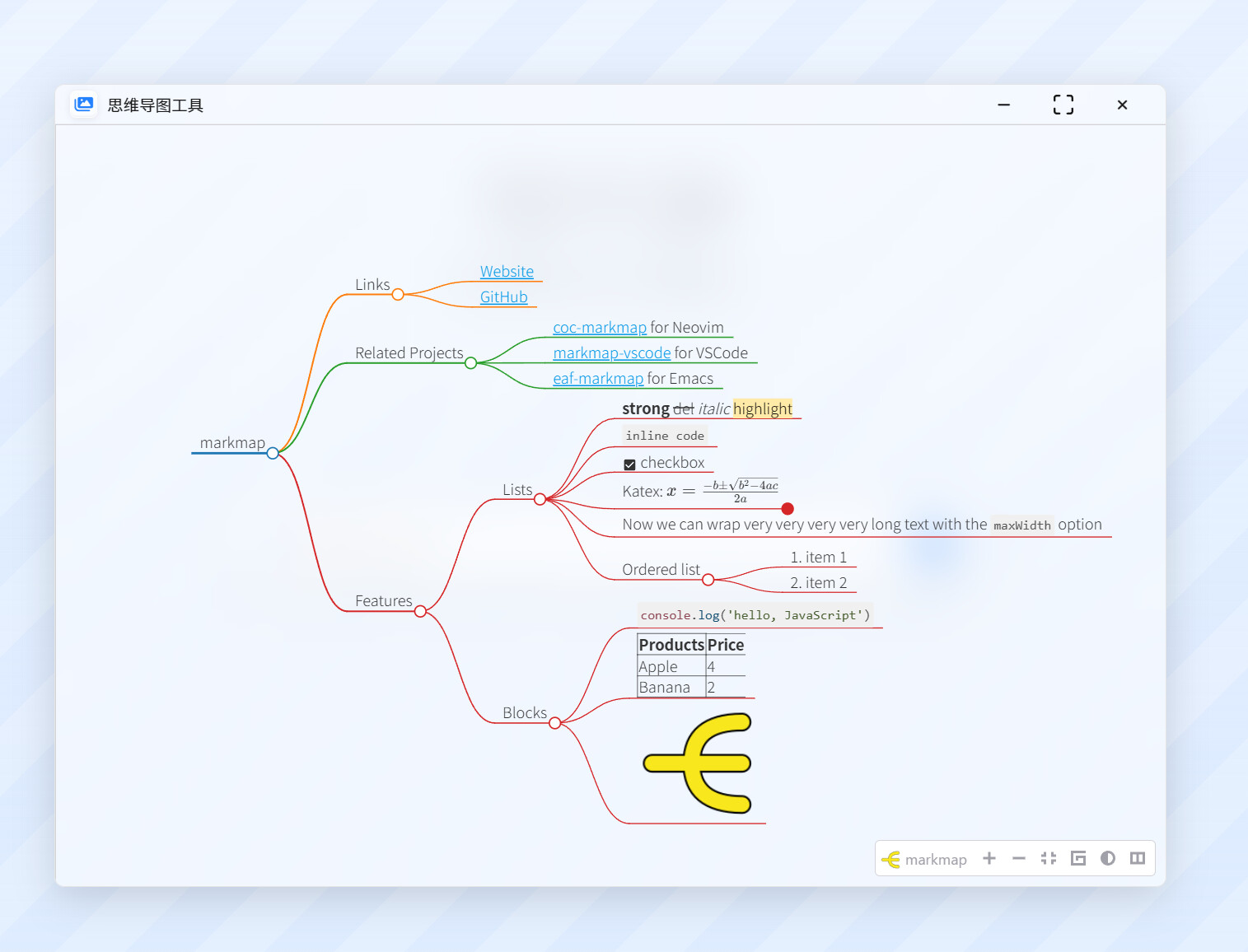Viewport: 1248px width, 952px height.
Task: Collapse the Links branch circle
Action: (398, 294)
